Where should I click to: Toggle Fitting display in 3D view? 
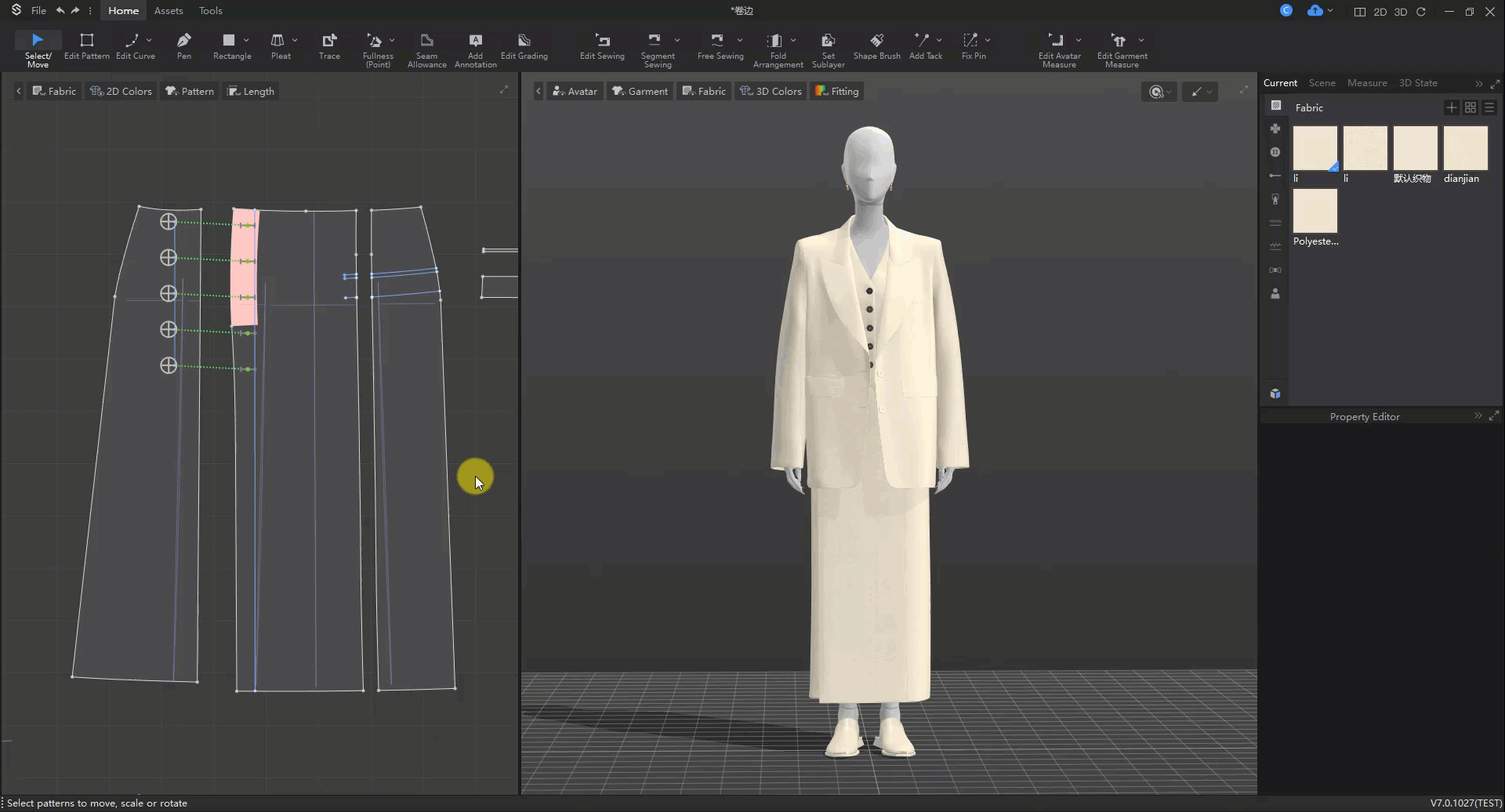coord(837,91)
